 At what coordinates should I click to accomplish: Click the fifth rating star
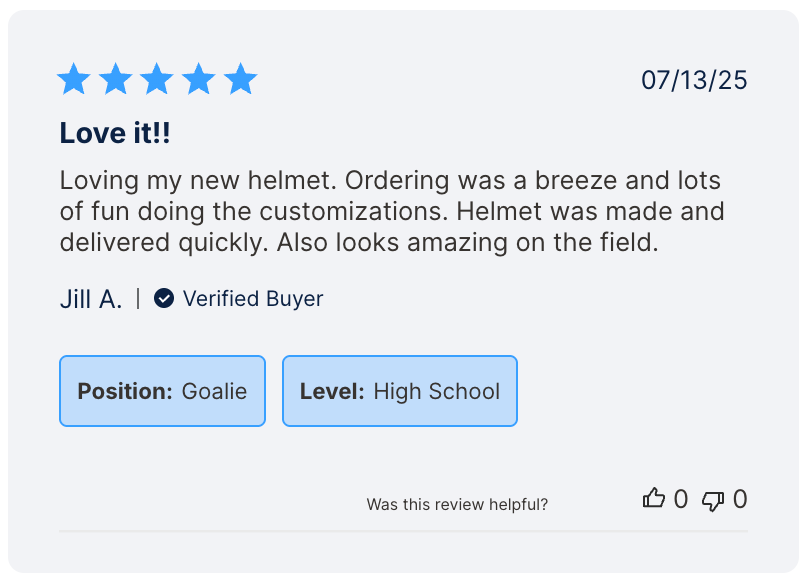240,79
